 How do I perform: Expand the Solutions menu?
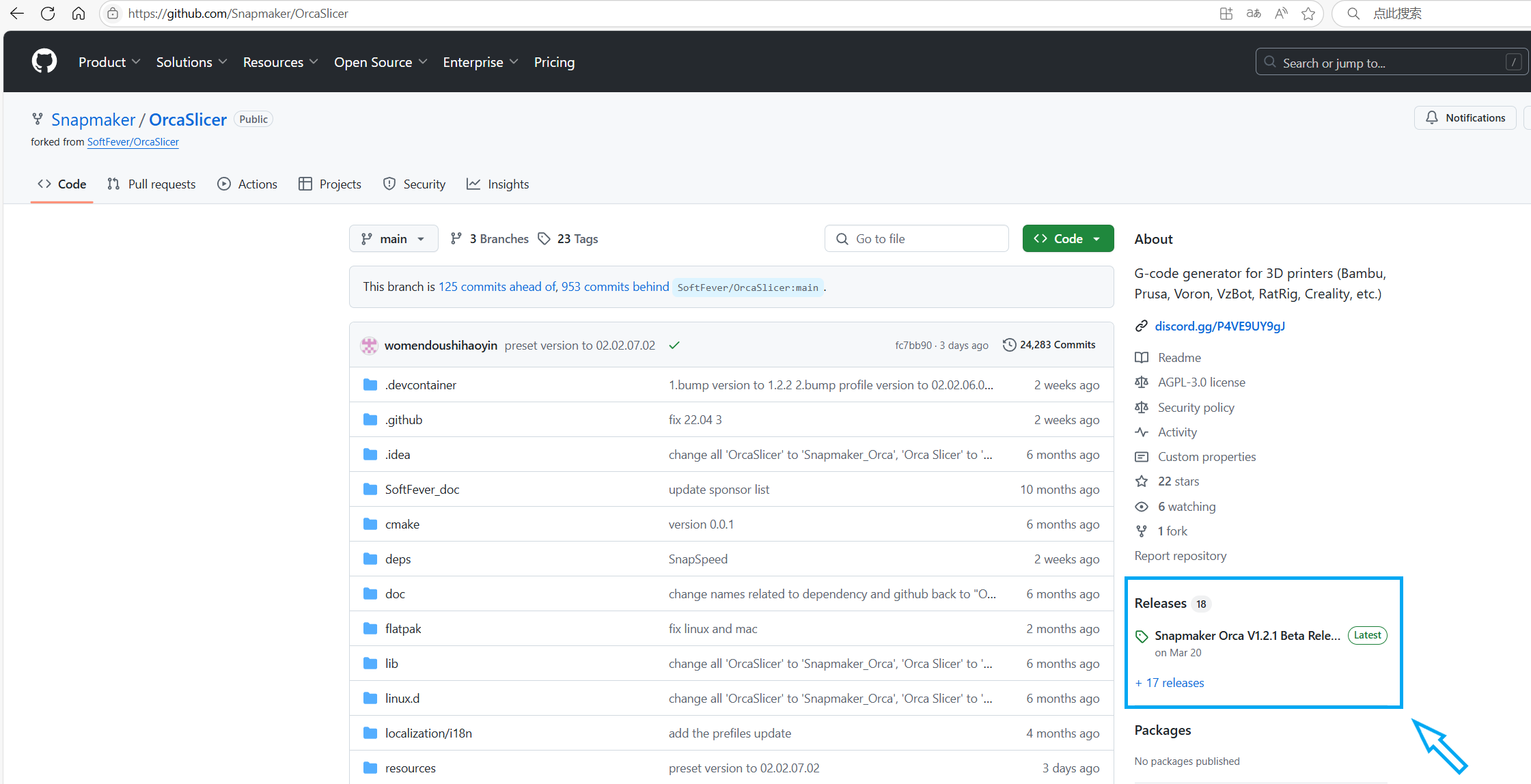tap(192, 62)
